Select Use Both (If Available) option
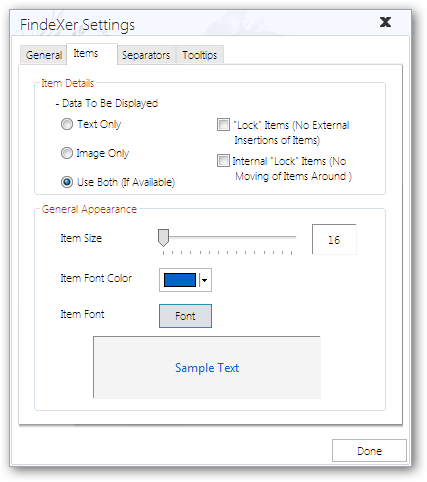The width and height of the screenshot is (427, 482). coord(67,182)
